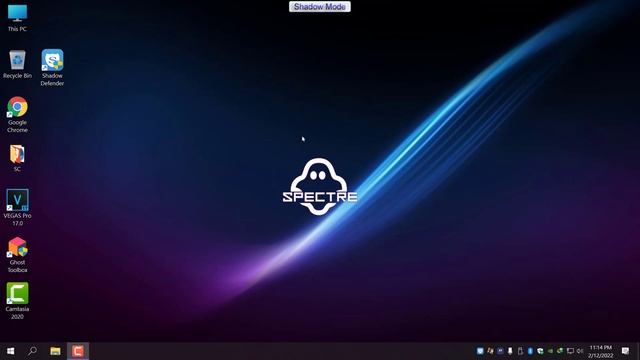This screenshot has height=360, width=640.
Task: Open taskbar search magnifier
Action: coord(32,351)
